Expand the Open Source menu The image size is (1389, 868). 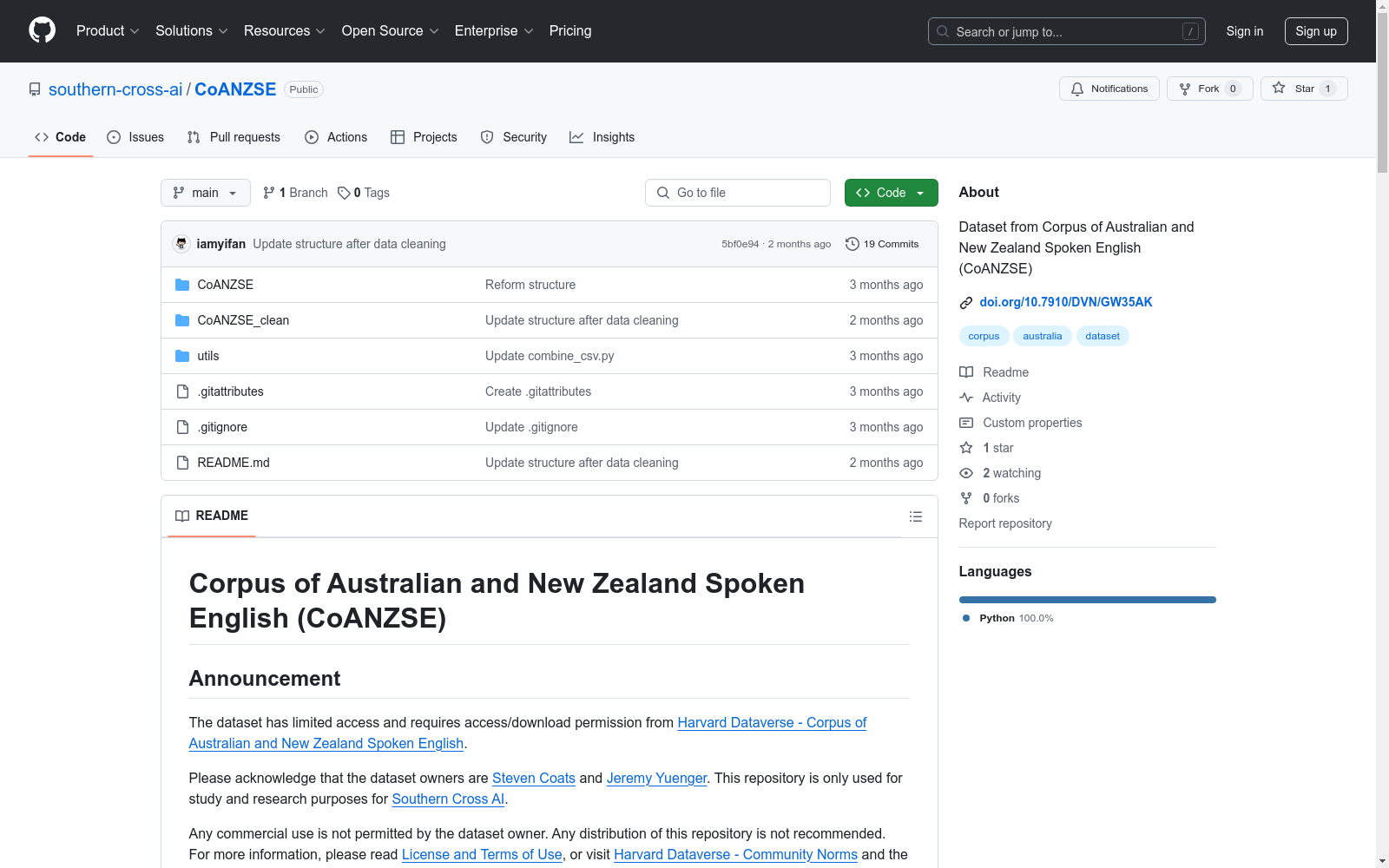pos(391,30)
